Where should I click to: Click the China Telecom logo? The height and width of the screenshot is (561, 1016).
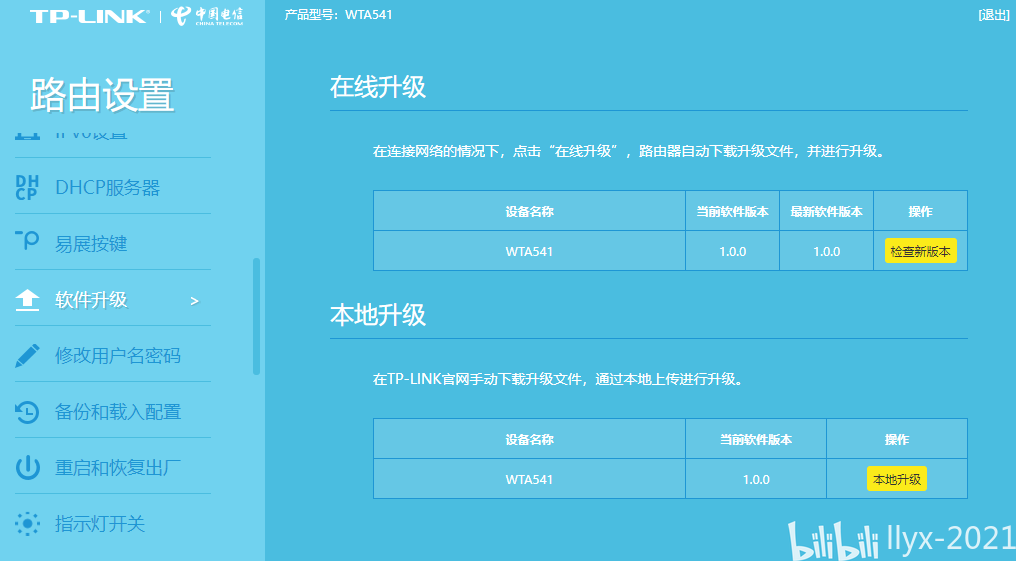coord(207,16)
